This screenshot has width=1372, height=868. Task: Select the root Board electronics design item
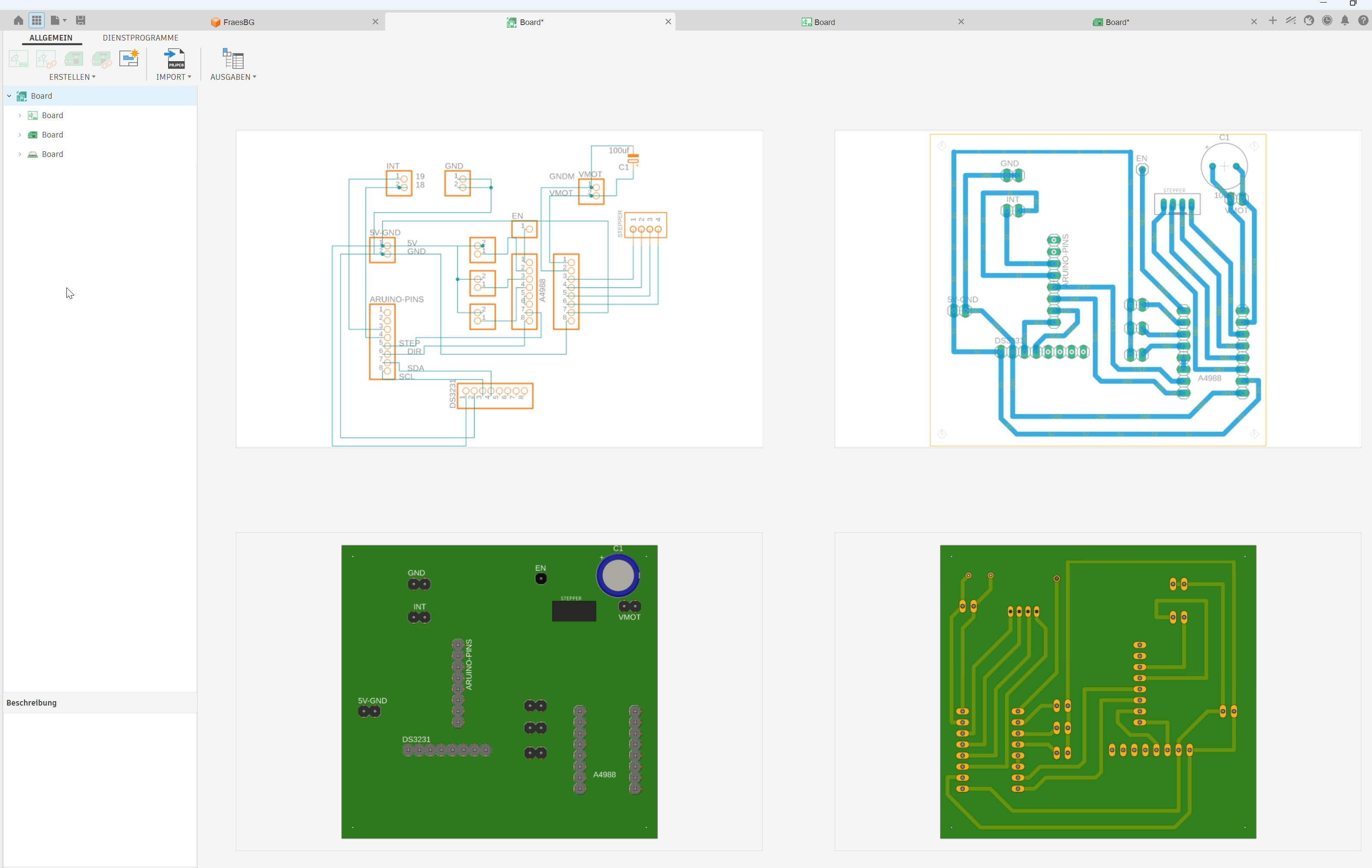pos(100,96)
